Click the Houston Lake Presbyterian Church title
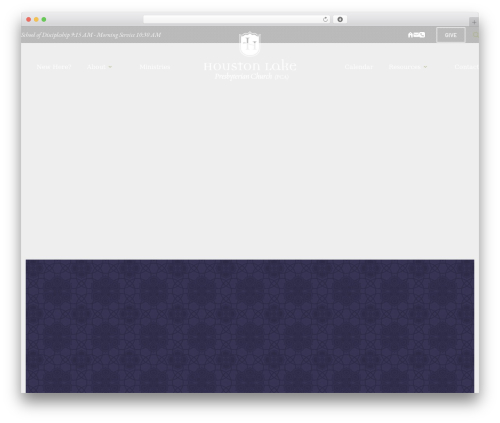The height and width of the screenshot is (423, 500). click(x=250, y=71)
